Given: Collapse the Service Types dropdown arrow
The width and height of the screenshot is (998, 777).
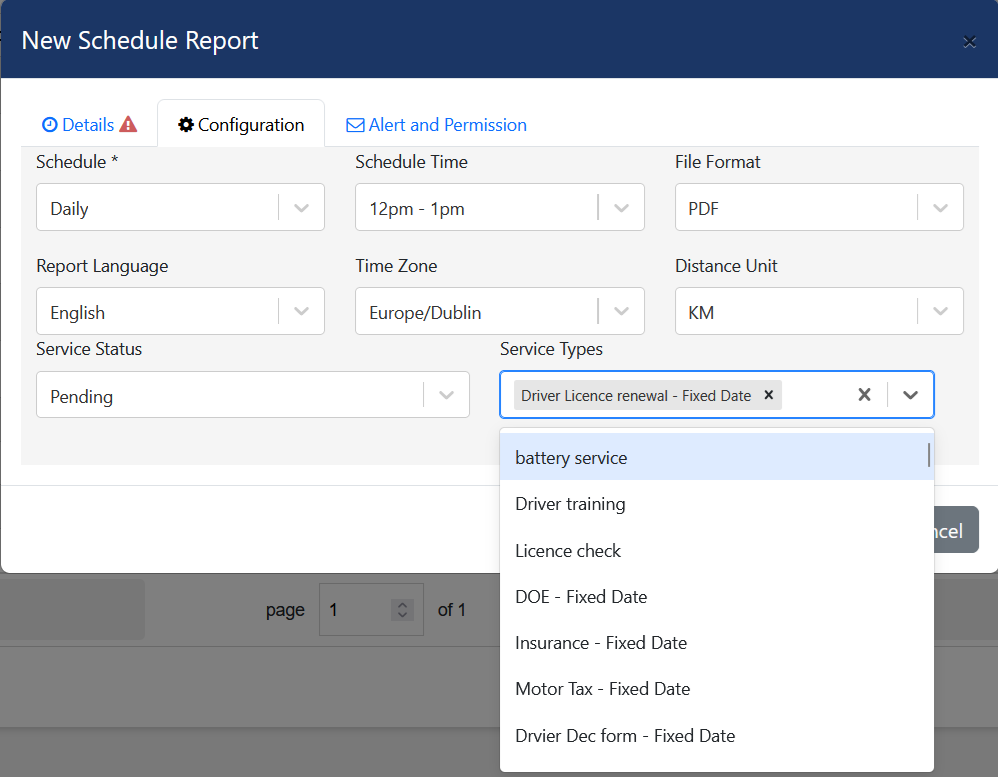Looking at the screenshot, I should [910, 395].
